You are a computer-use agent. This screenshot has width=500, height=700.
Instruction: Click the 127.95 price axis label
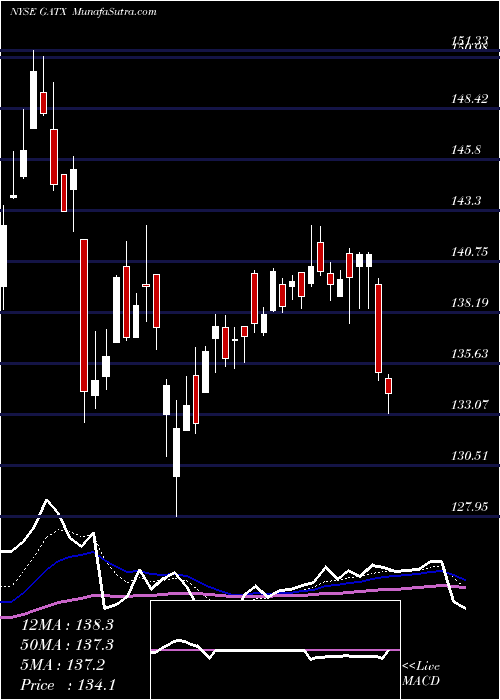point(470,507)
